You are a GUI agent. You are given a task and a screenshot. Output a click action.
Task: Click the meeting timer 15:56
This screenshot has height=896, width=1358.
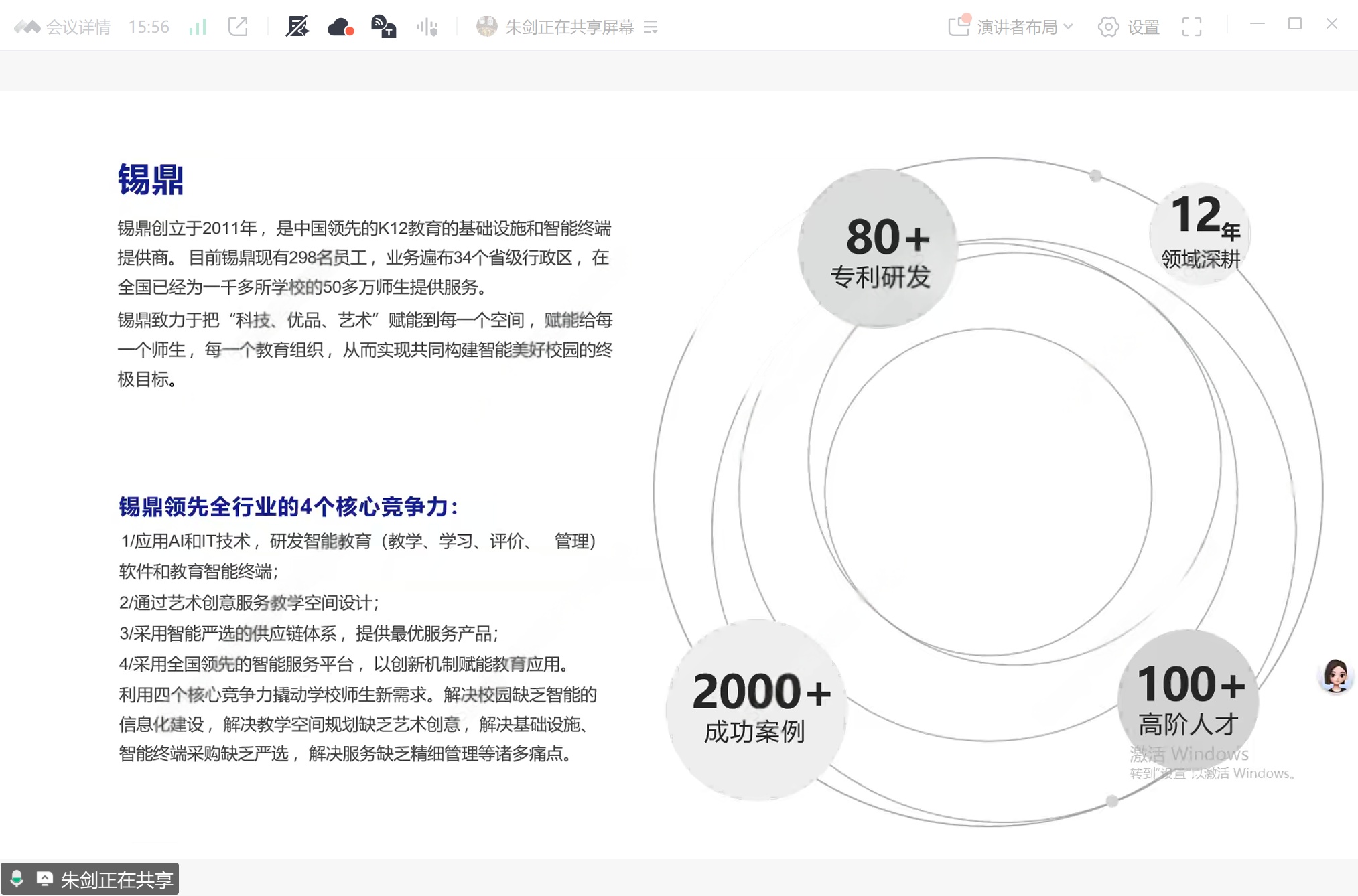(149, 27)
